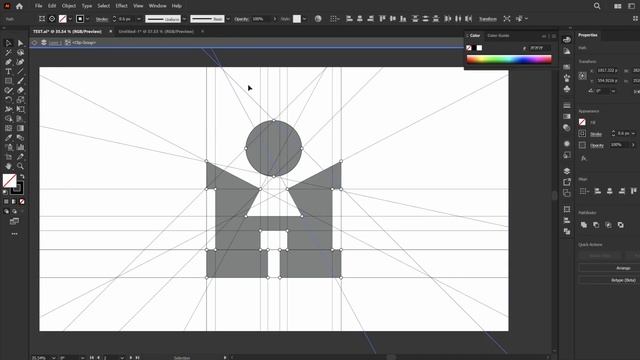
Task: Open File menu
Action: coord(38,6)
